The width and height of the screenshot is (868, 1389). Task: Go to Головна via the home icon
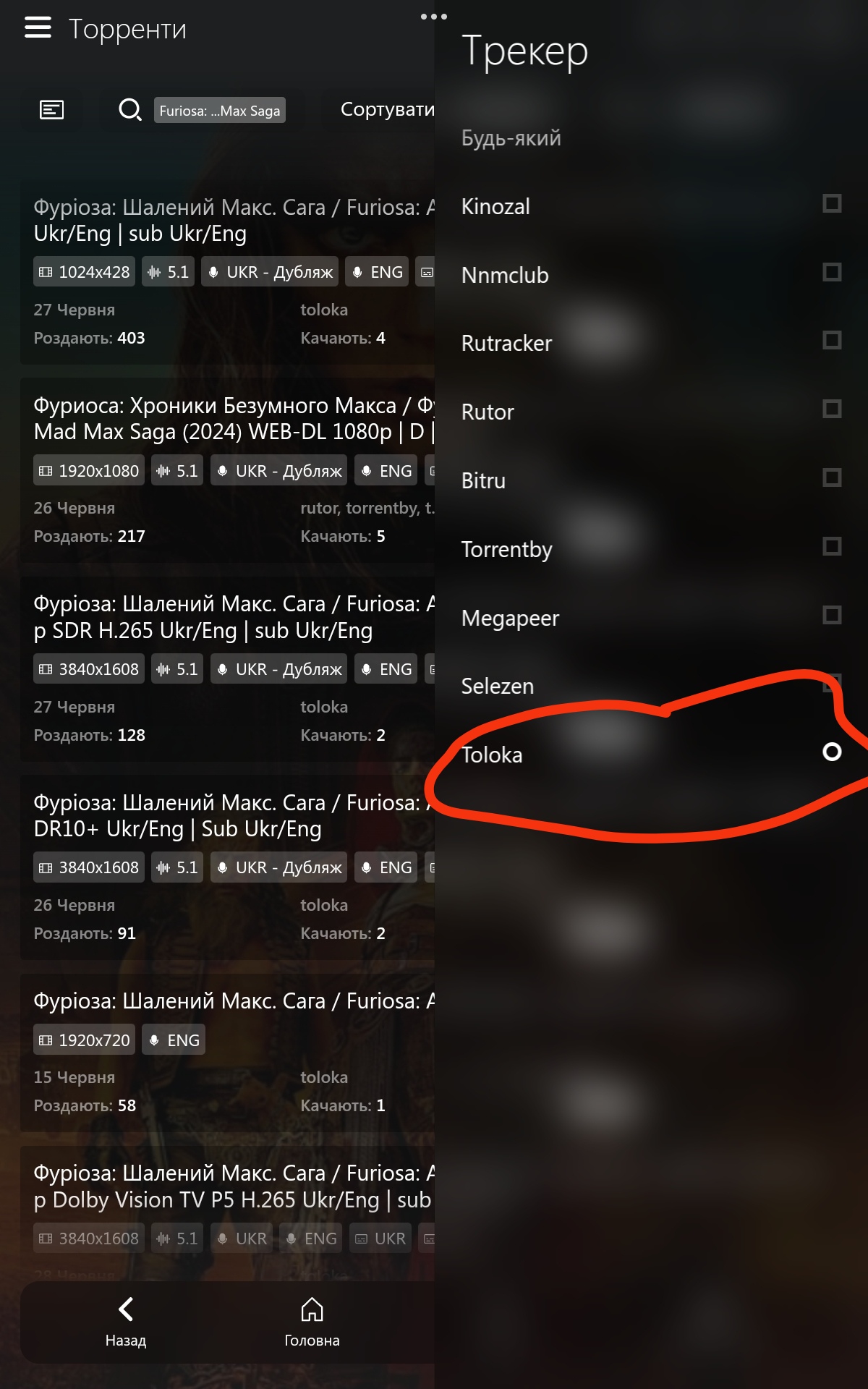pyautogui.click(x=312, y=1322)
